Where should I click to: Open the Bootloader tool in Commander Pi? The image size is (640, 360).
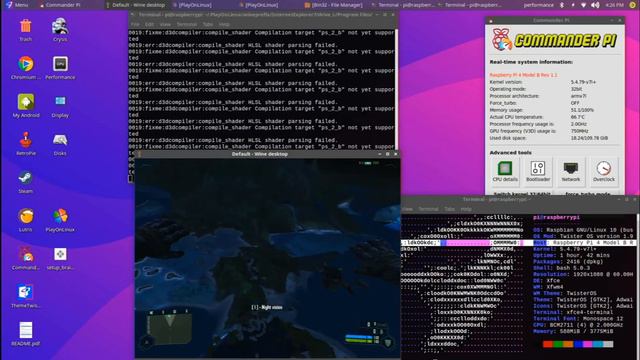tap(538, 171)
